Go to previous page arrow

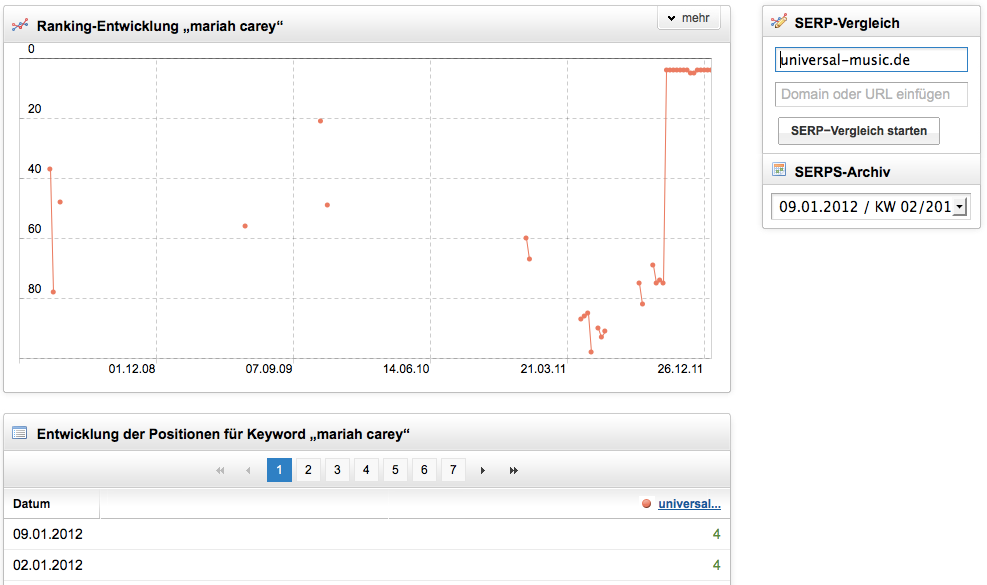click(248, 470)
